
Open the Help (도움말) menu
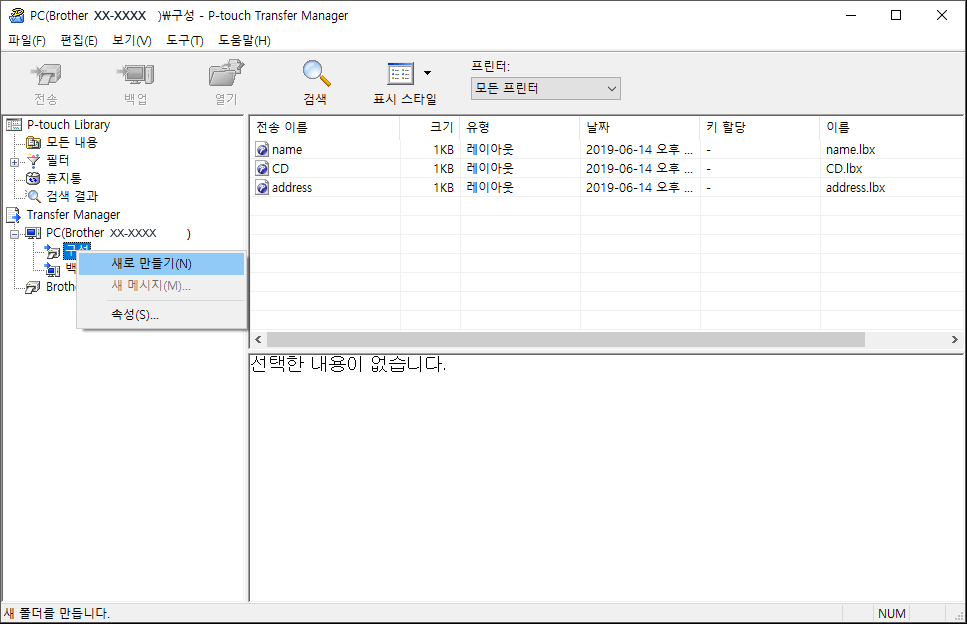coord(244,41)
